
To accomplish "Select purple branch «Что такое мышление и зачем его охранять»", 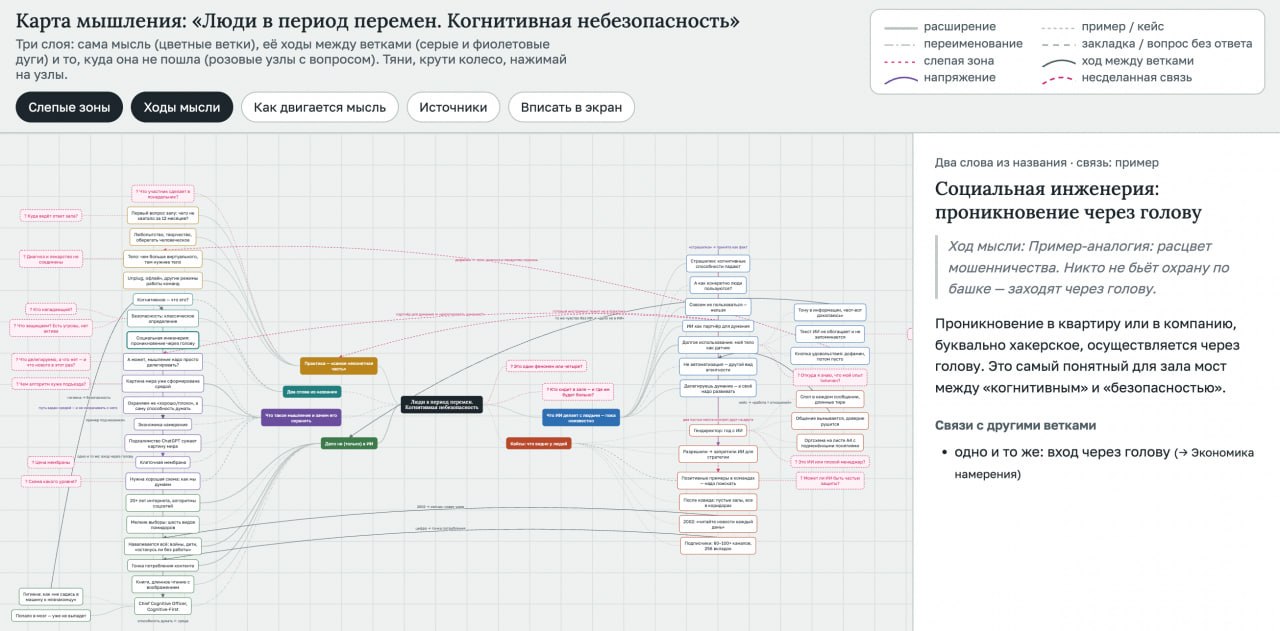I will (301, 416).
